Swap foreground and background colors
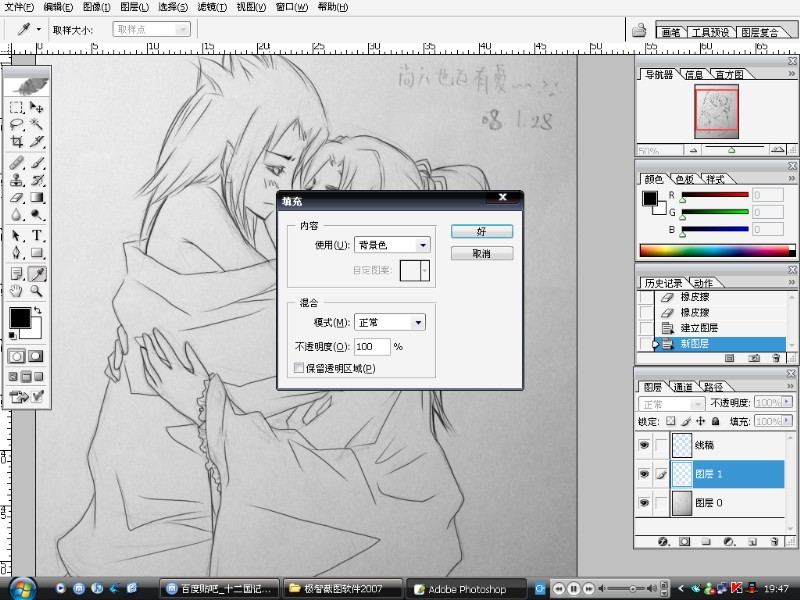The image size is (800, 600). point(38,310)
